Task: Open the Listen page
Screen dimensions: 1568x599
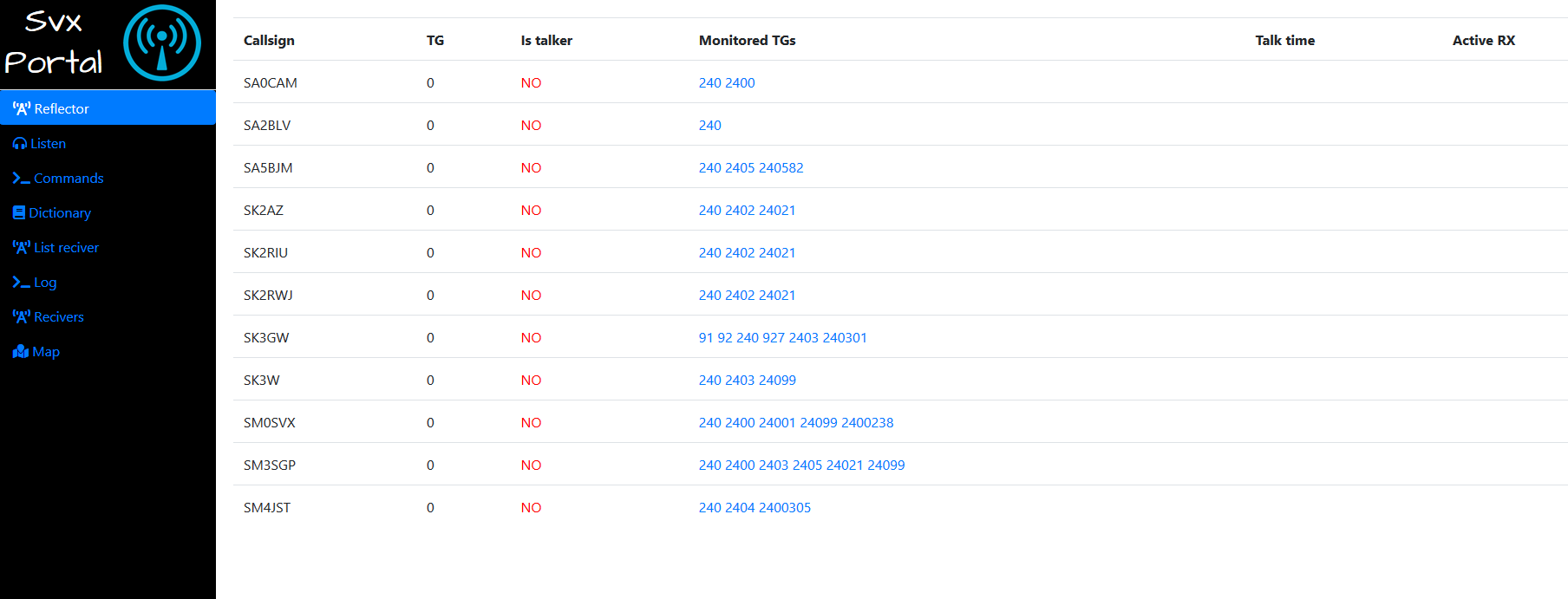Action: click(49, 143)
